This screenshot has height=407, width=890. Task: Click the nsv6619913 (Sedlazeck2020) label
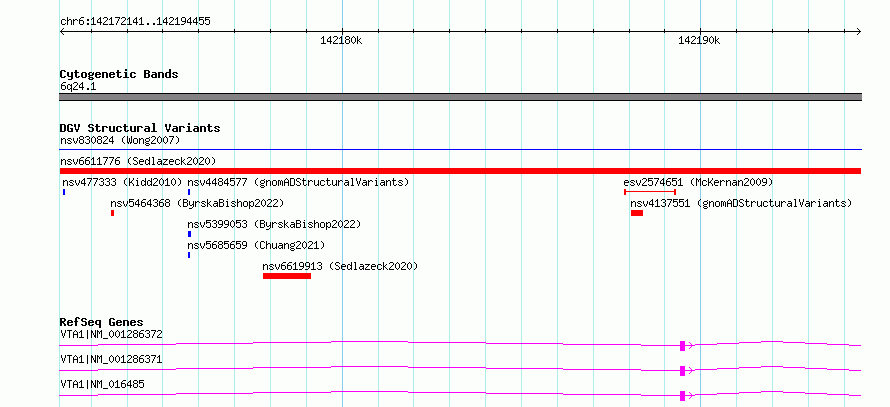coord(340,266)
